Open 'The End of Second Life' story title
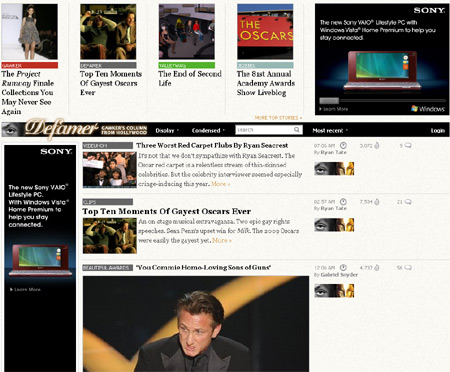 190,78
